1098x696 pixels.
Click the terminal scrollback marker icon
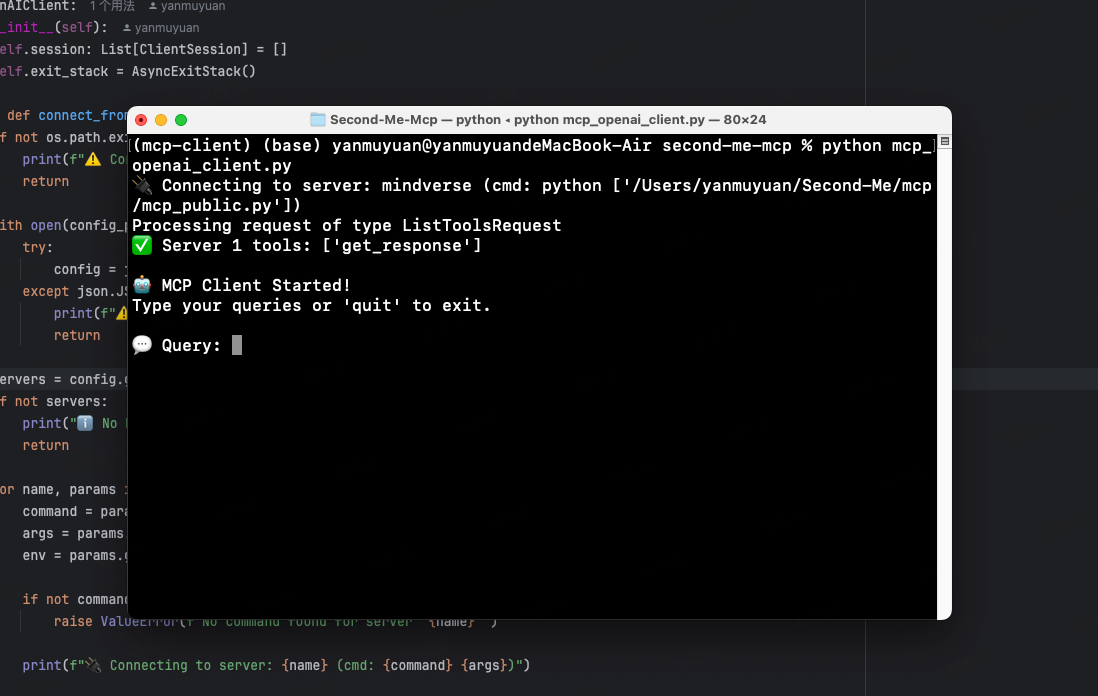945,141
